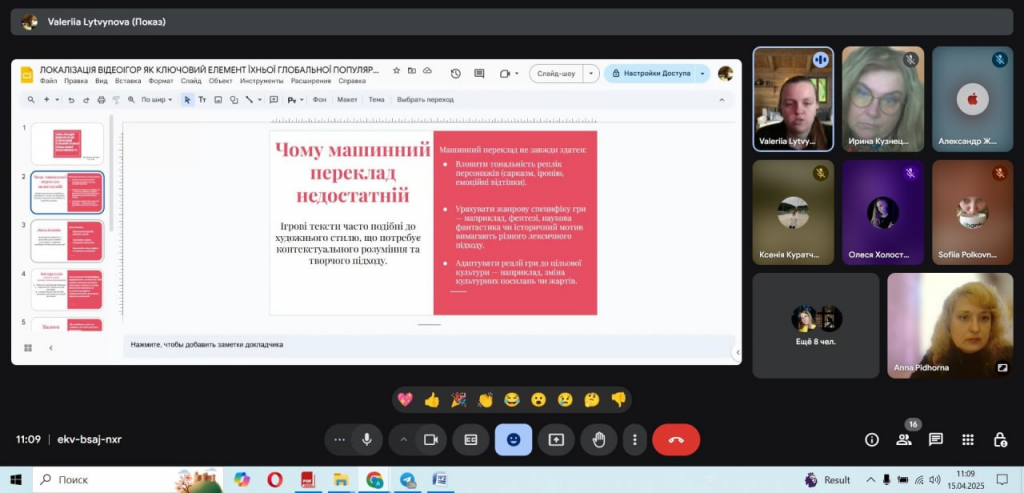Image resolution: width=1024 pixels, height=493 pixels.
Task: Open the activities grid icon
Action: point(968,440)
